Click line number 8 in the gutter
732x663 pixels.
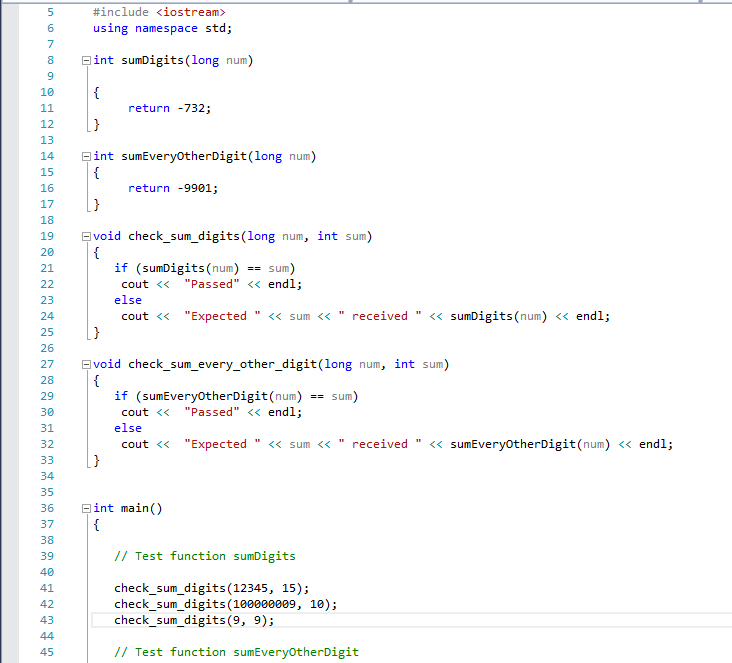click(50, 60)
